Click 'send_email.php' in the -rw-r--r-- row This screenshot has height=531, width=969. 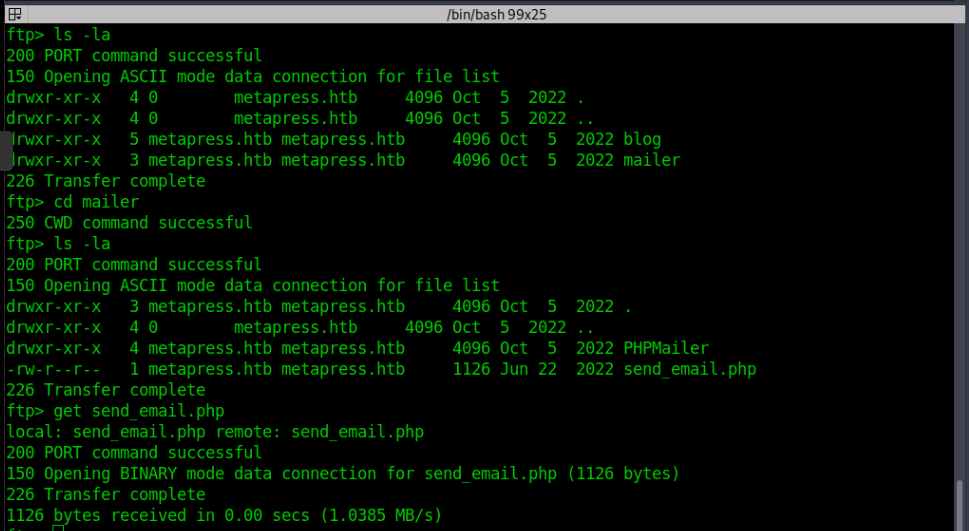(x=690, y=369)
